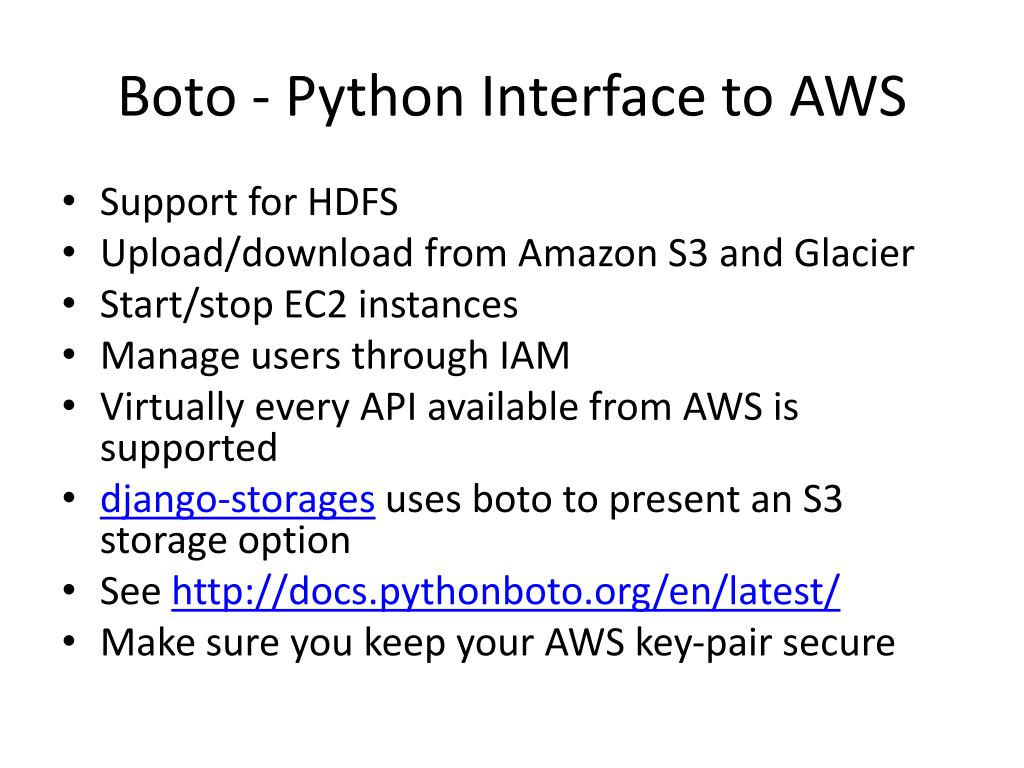This screenshot has width=1024, height=768.
Task: Click the word Glacier in second bullet
Action: [x=854, y=253]
